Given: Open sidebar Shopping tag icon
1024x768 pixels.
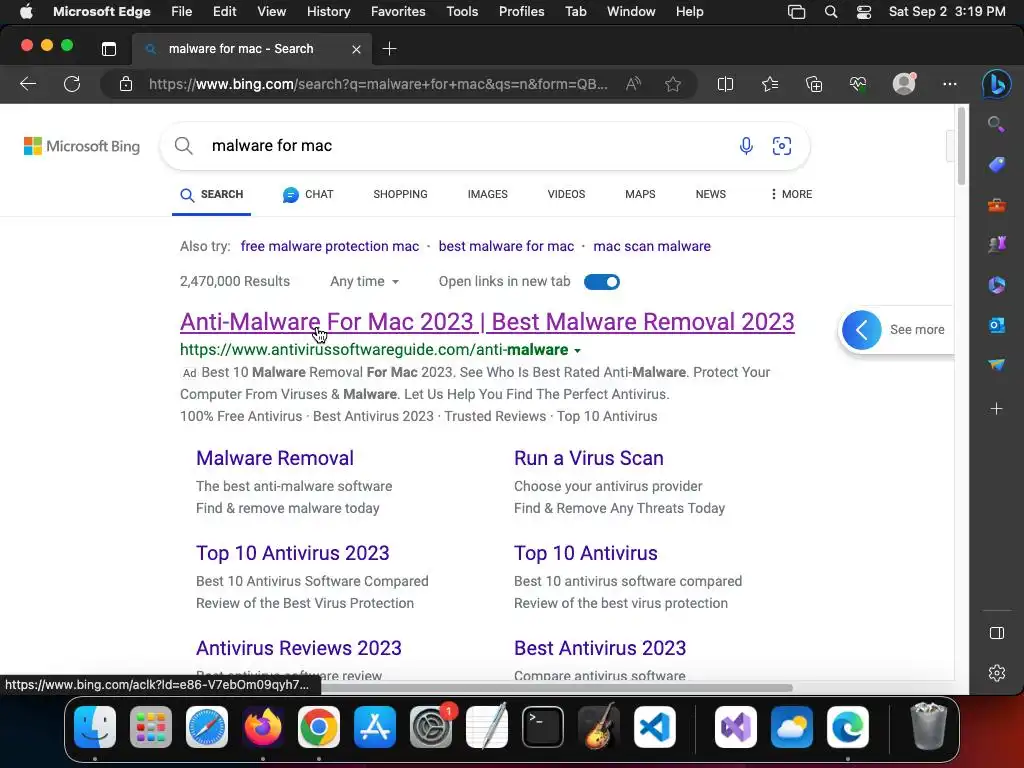Looking at the screenshot, I should tap(997, 165).
